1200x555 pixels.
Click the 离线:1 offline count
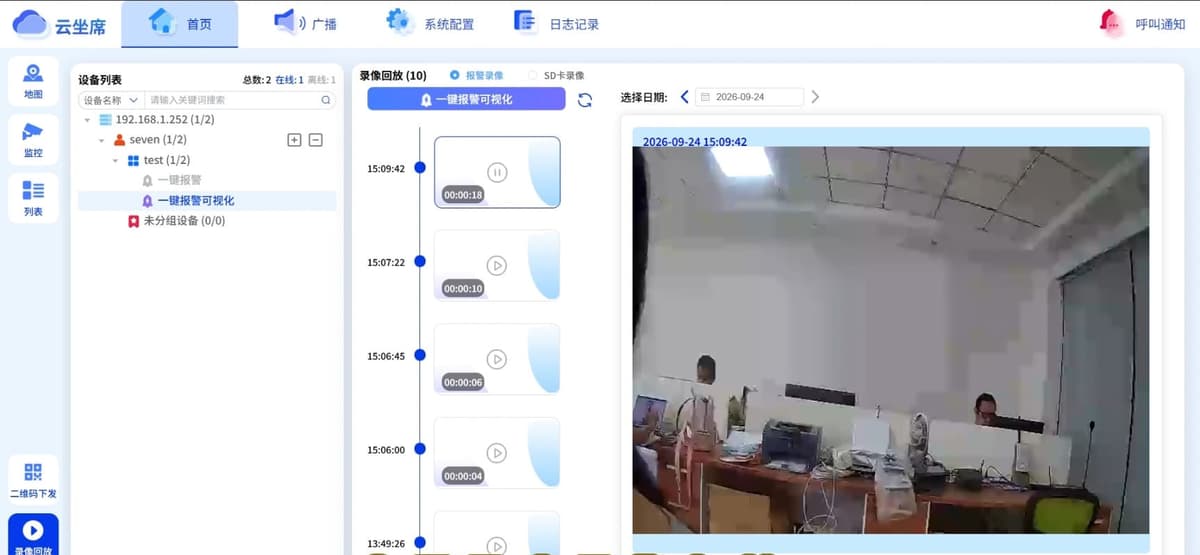pyautogui.click(x=321, y=80)
